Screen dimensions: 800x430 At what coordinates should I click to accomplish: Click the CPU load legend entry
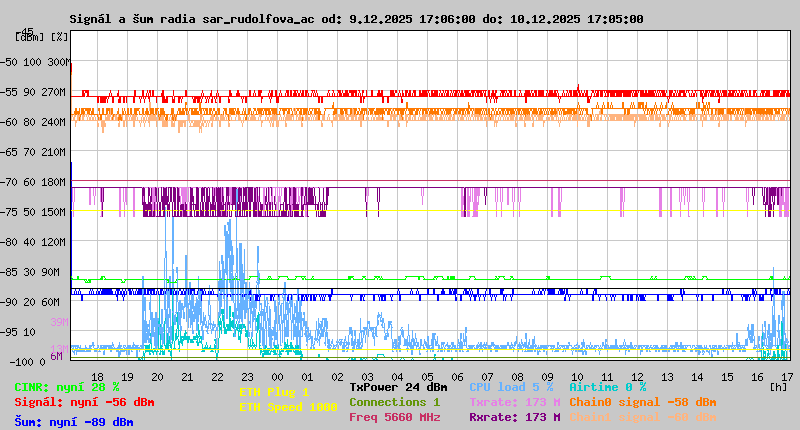(x=511, y=387)
